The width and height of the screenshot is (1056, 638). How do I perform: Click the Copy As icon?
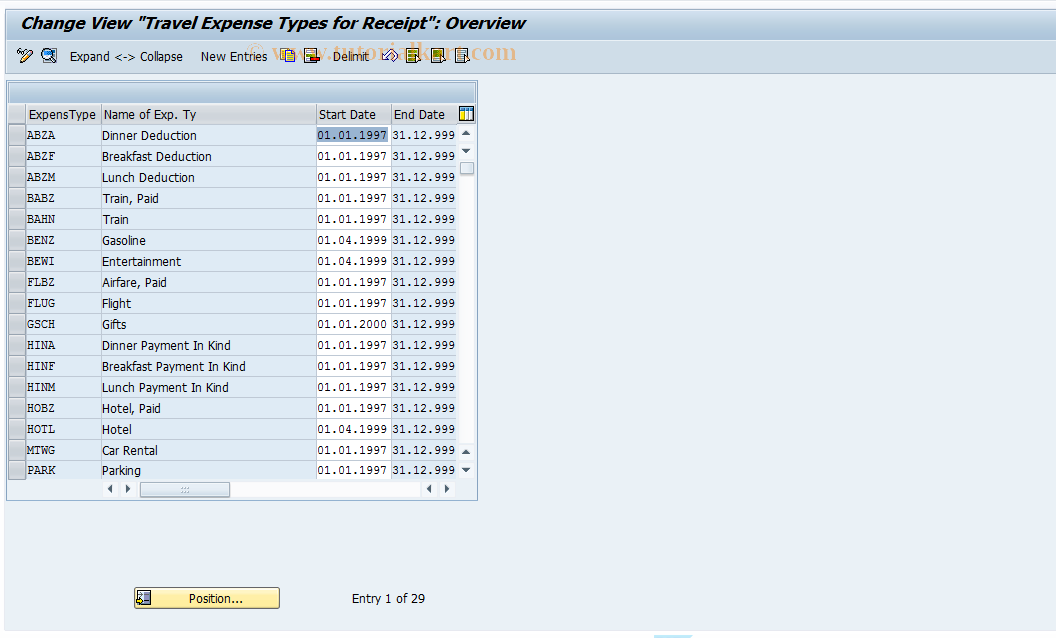point(288,56)
